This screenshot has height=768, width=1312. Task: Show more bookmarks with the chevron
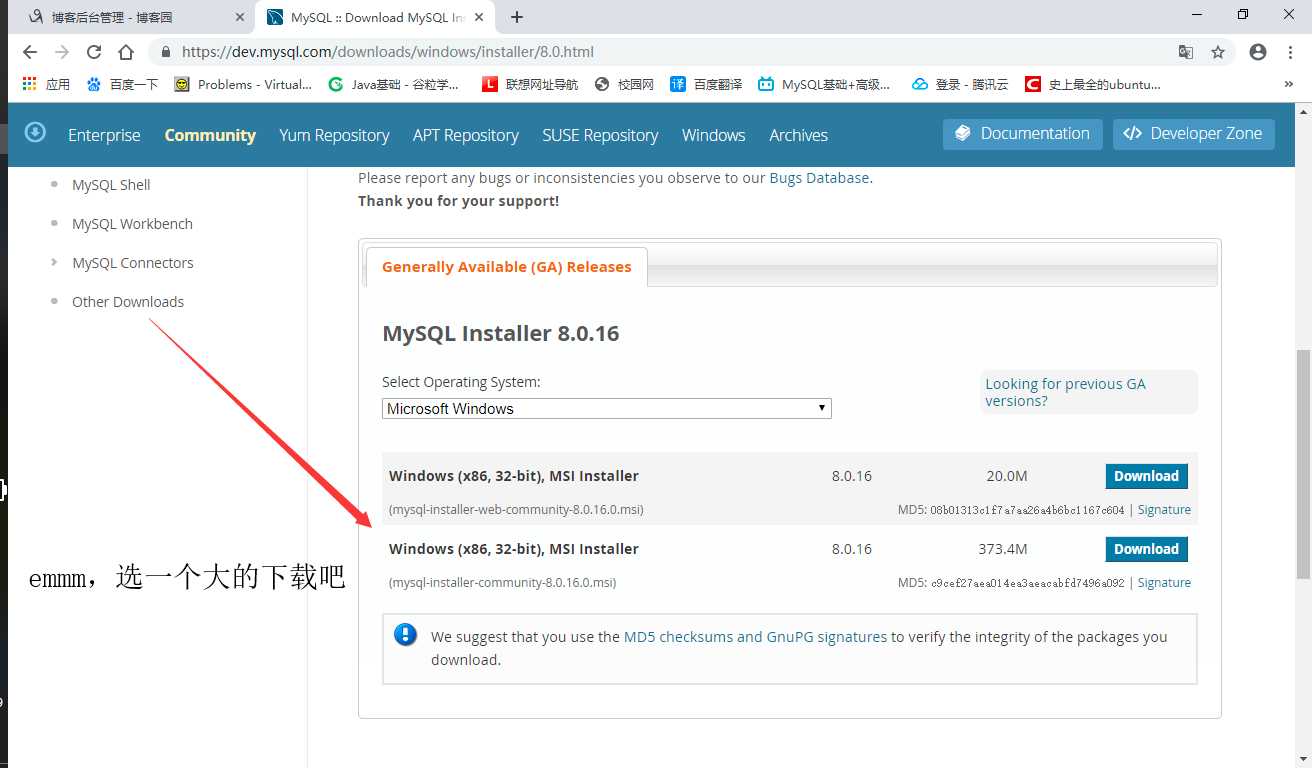pyautogui.click(x=1289, y=85)
